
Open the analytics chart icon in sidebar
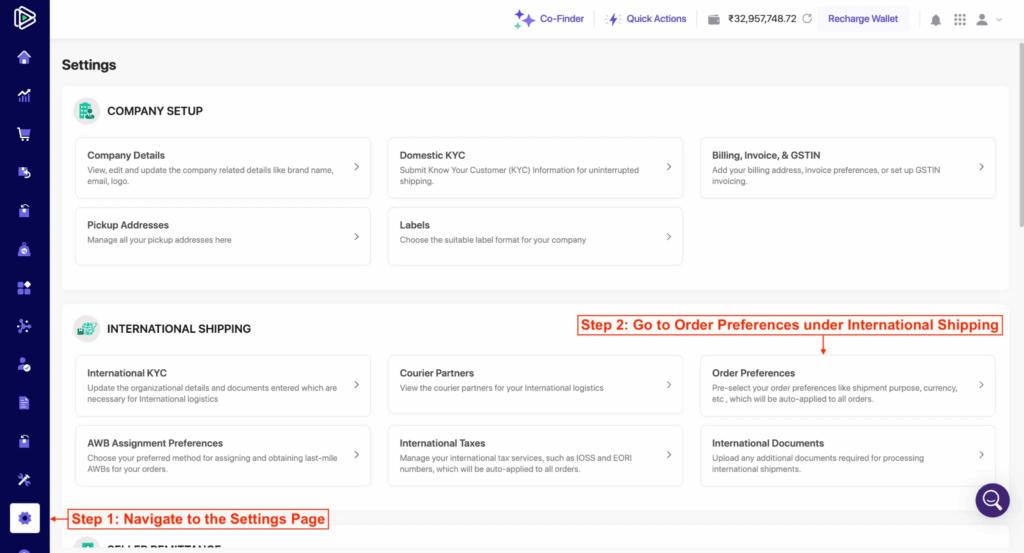pyautogui.click(x=24, y=96)
